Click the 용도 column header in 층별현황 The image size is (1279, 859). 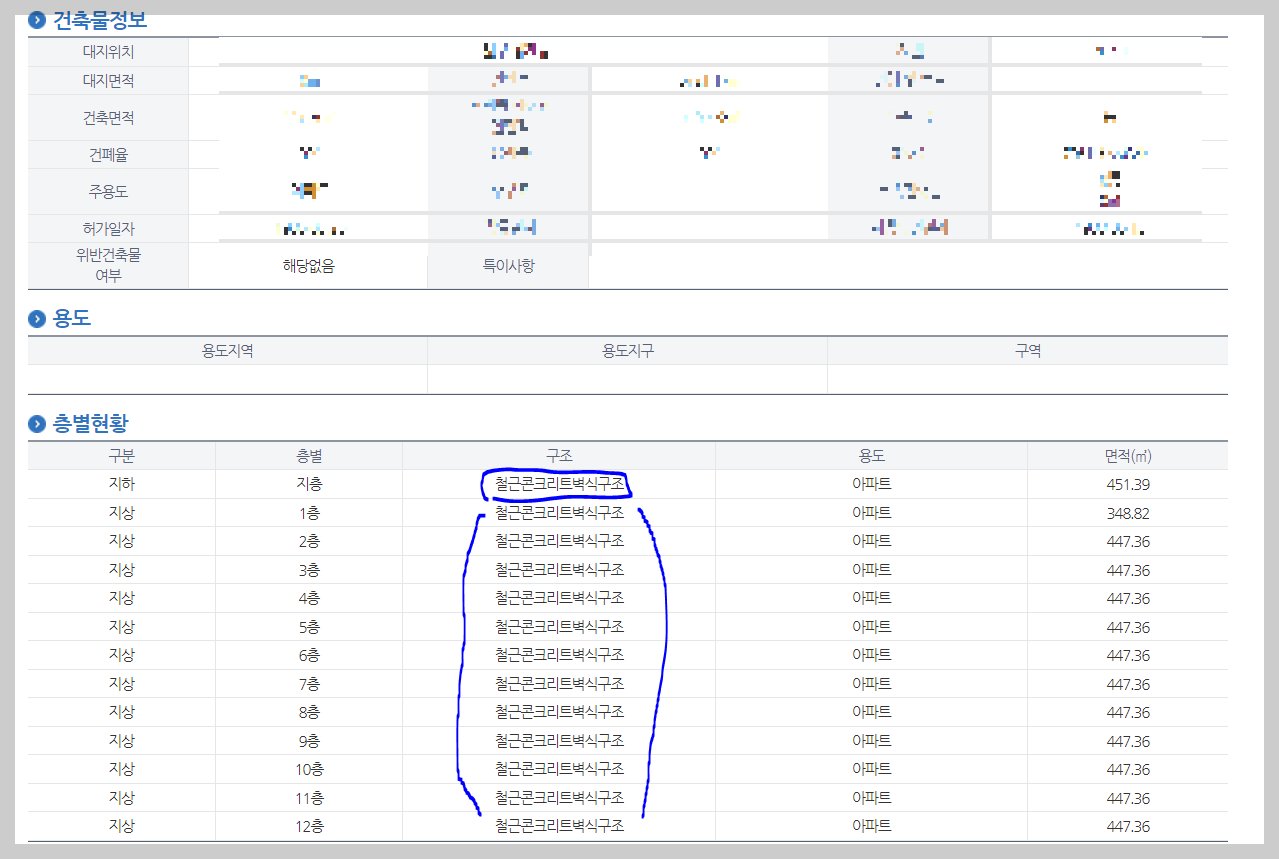[x=871, y=456]
